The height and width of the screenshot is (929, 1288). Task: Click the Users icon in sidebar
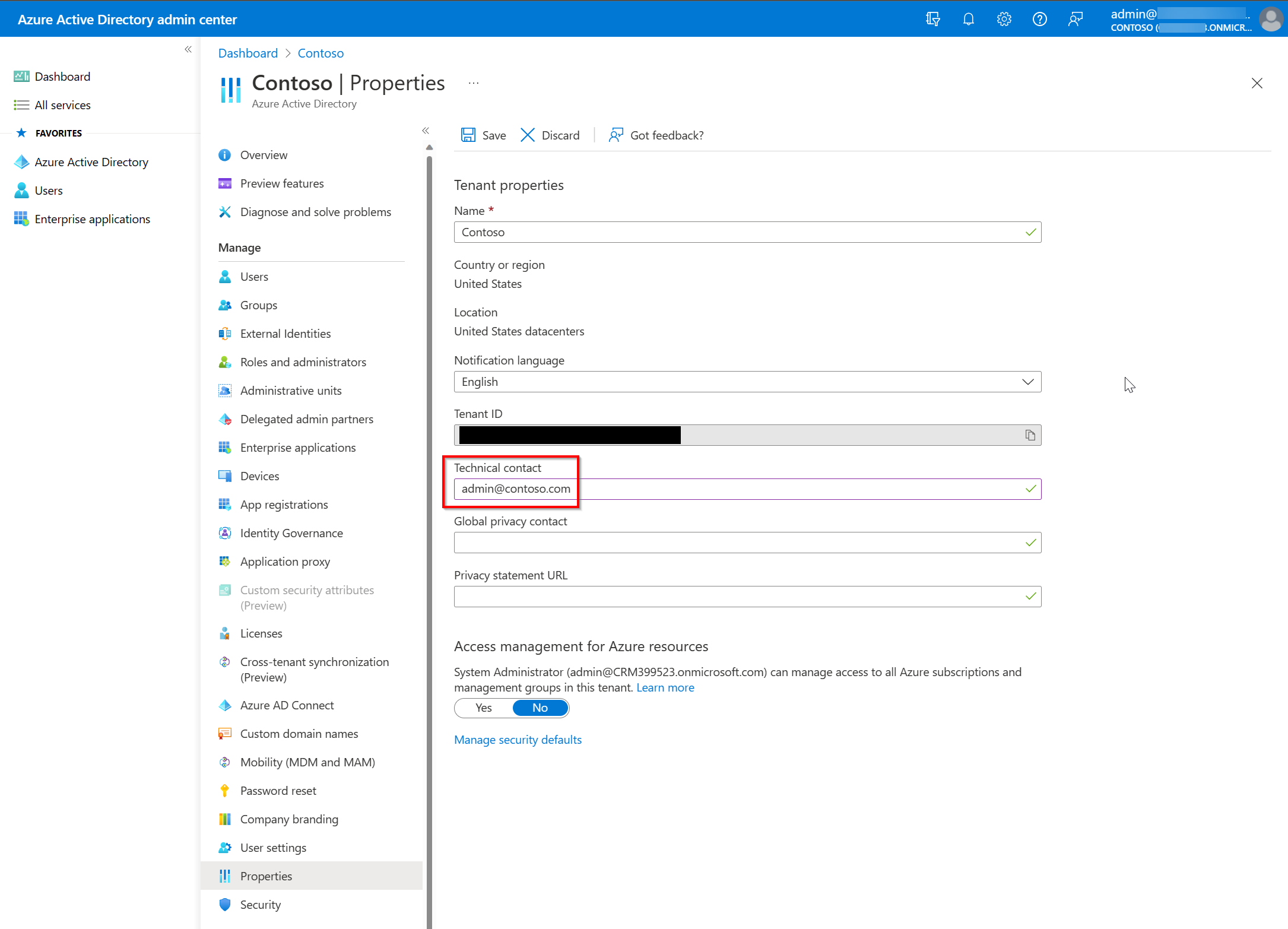pyautogui.click(x=22, y=190)
